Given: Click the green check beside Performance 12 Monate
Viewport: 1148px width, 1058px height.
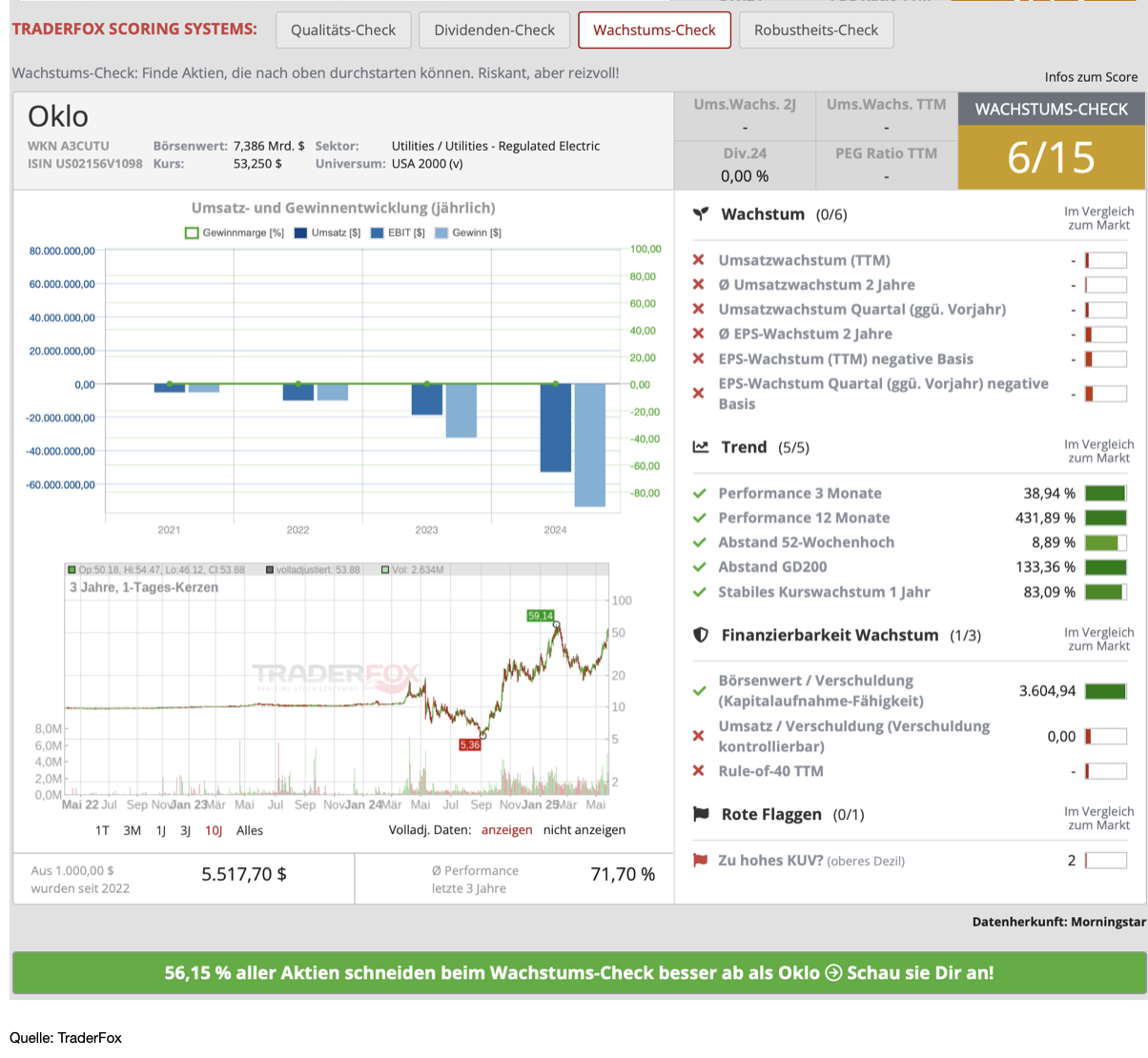Looking at the screenshot, I should pyautogui.click(x=700, y=519).
